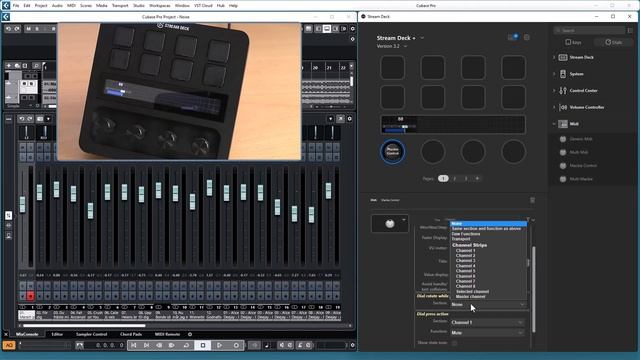Image resolution: width=640 pixels, height=360 pixels.
Task: Add a new page with plus button
Action: (477, 178)
